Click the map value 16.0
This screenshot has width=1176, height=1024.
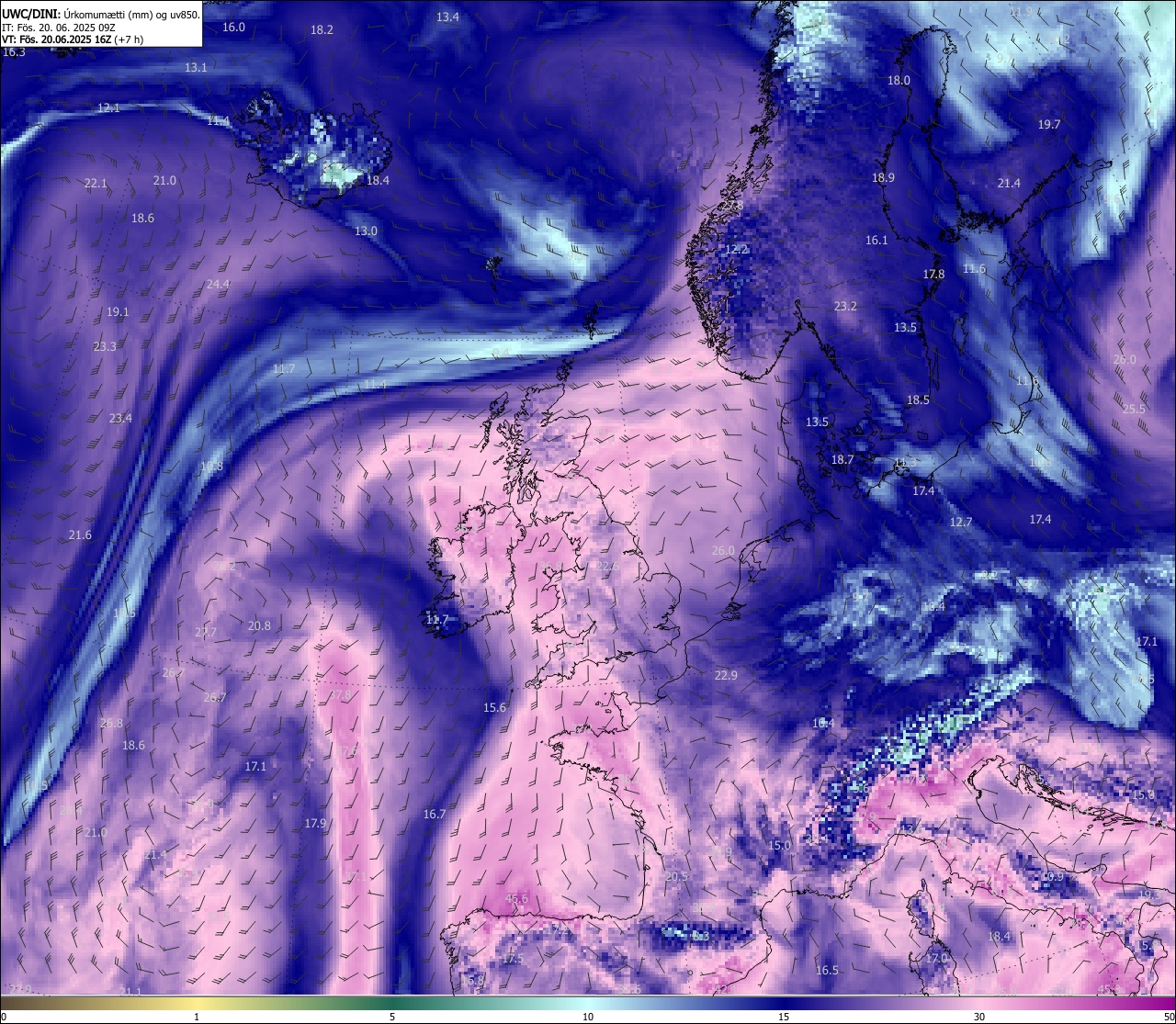[x=234, y=28]
